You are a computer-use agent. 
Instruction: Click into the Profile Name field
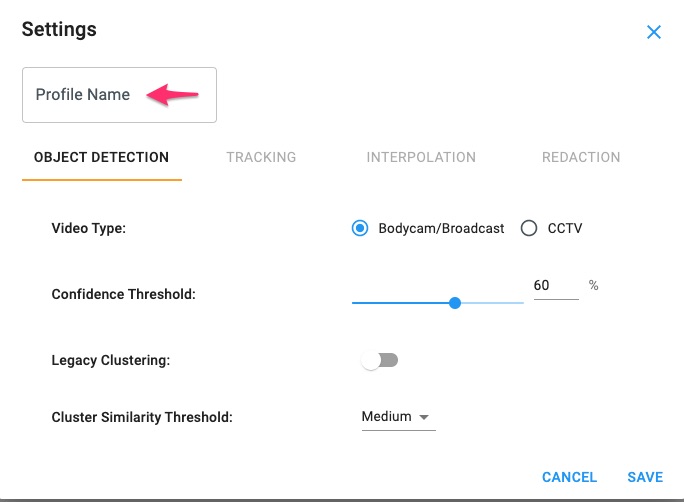[119, 95]
